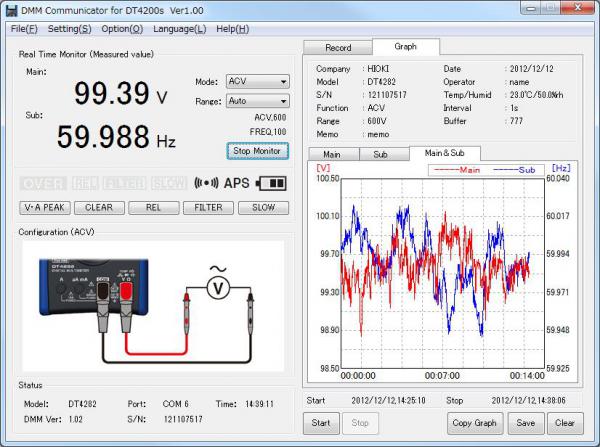Switch to the Record tab

pyautogui.click(x=338, y=48)
